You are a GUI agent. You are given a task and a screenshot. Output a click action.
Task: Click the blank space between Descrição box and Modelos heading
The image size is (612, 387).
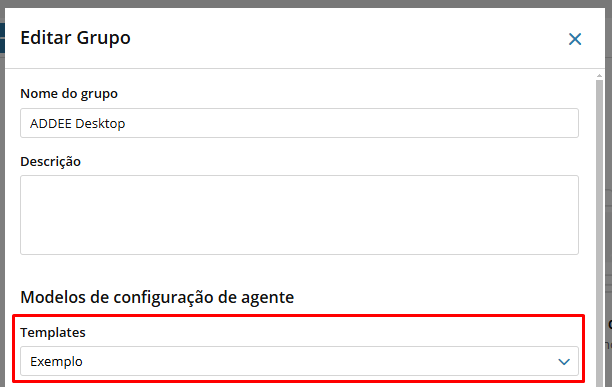pyautogui.click(x=299, y=272)
